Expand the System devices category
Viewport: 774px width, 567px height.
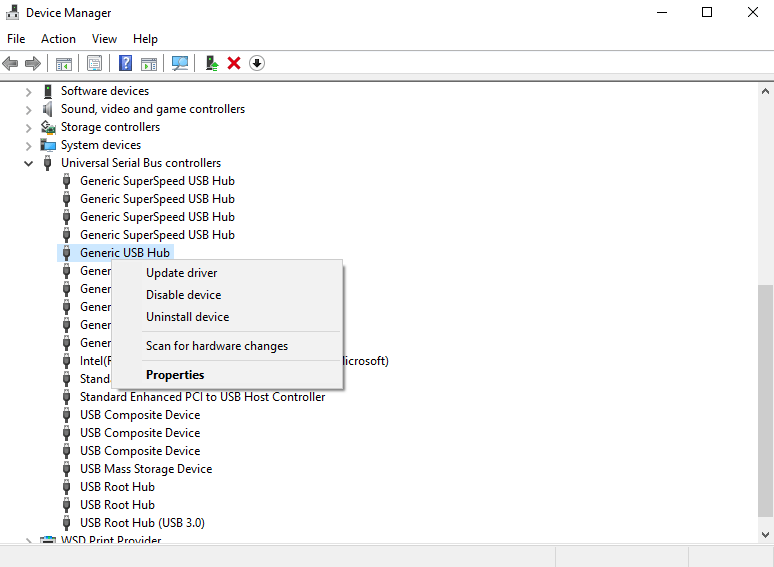(x=29, y=146)
